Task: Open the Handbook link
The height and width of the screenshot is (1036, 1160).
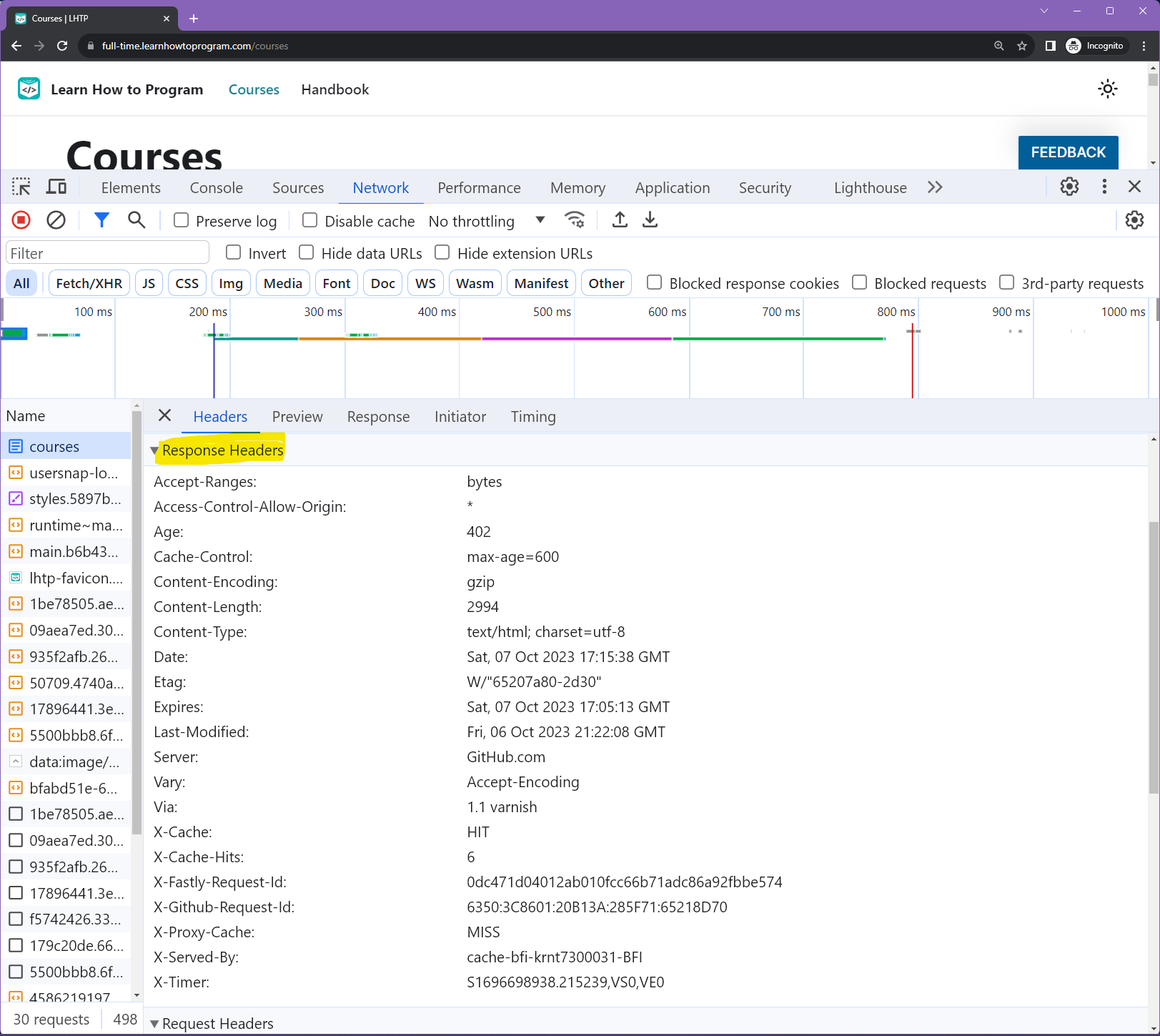Action: 335,89
